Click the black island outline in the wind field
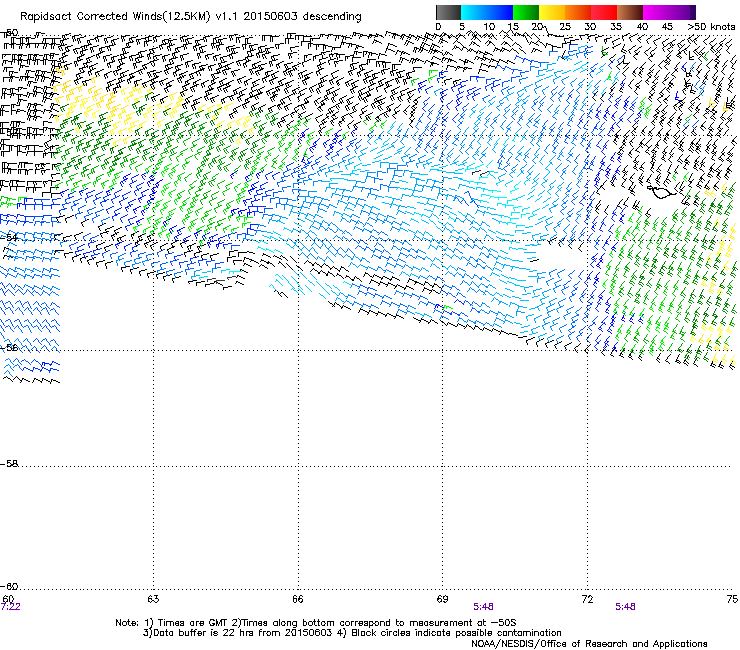The height and width of the screenshot is (650, 740). [661, 192]
